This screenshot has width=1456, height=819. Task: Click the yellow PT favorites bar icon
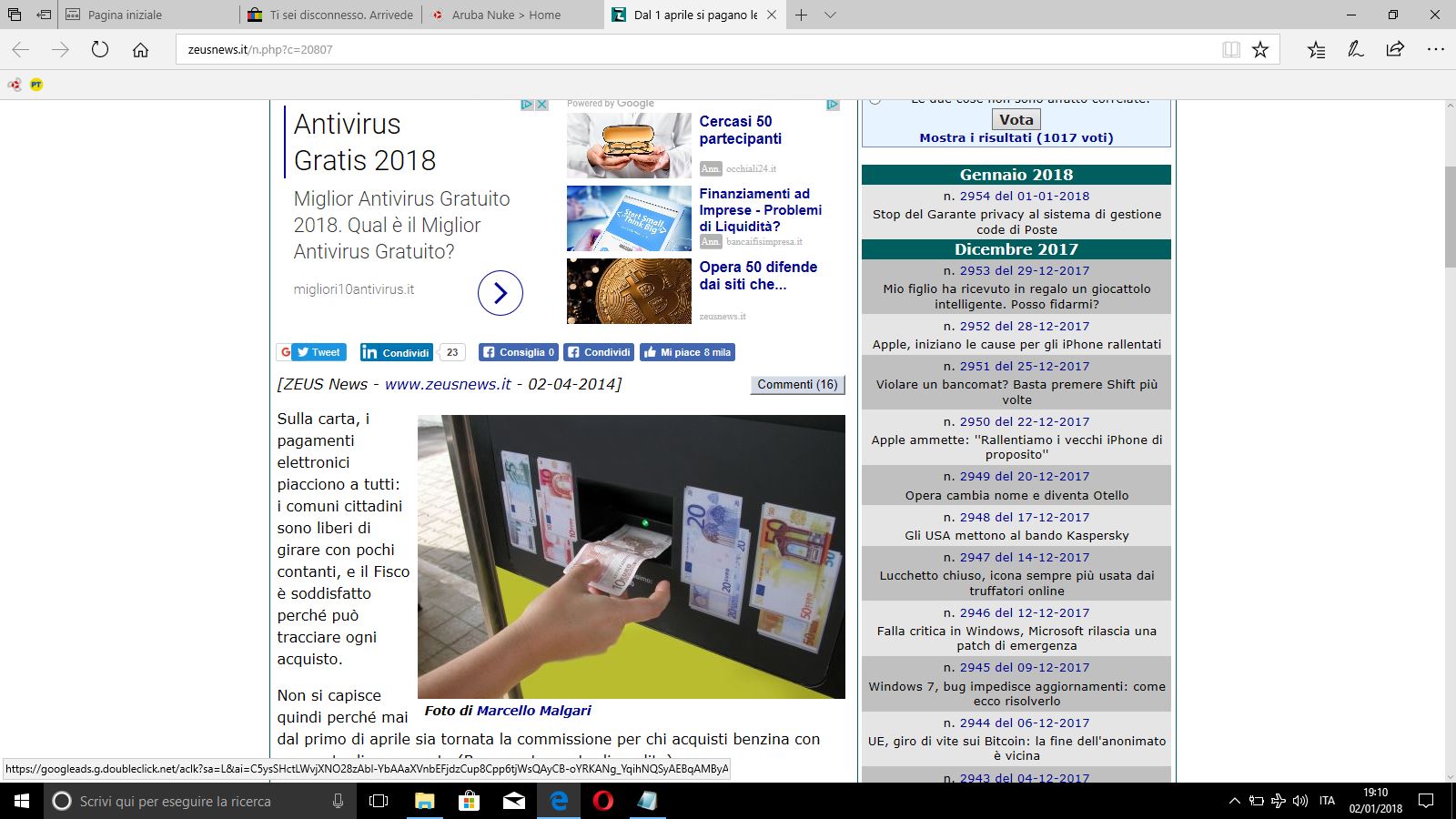pyautogui.click(x=36, y=85)
